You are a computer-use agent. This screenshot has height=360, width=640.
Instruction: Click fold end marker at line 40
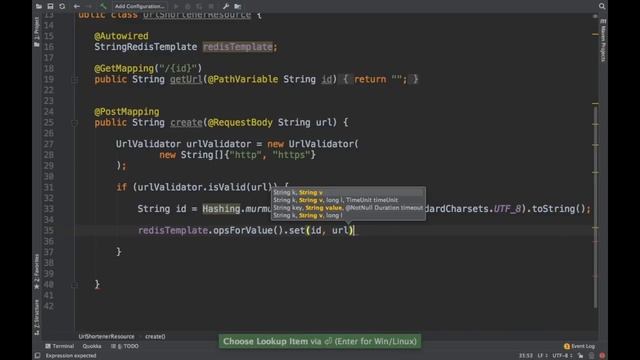pyautogui.click(x=75, y=285)
